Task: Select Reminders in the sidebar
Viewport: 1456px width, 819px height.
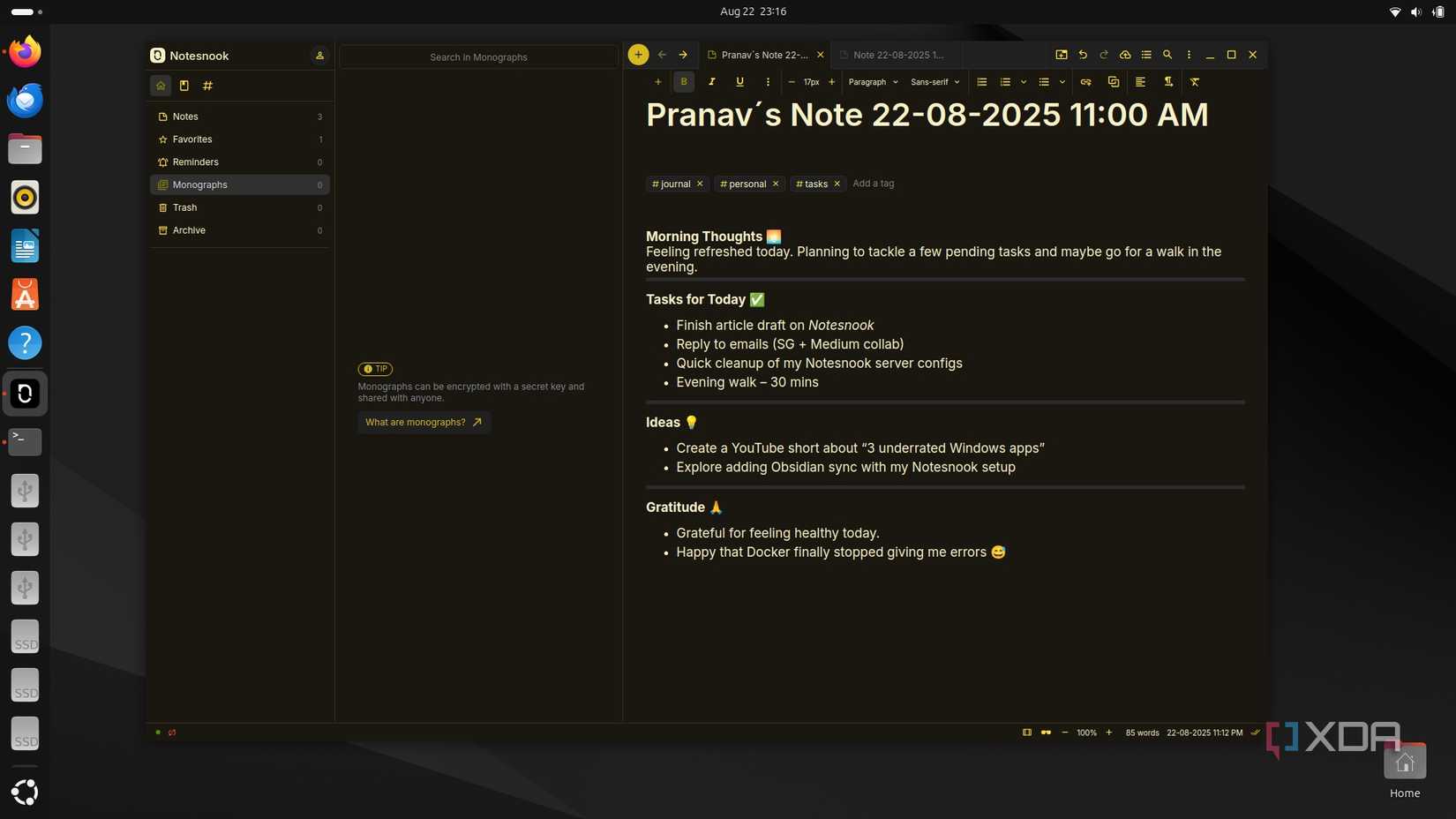Action: click(x=240, y=162)
